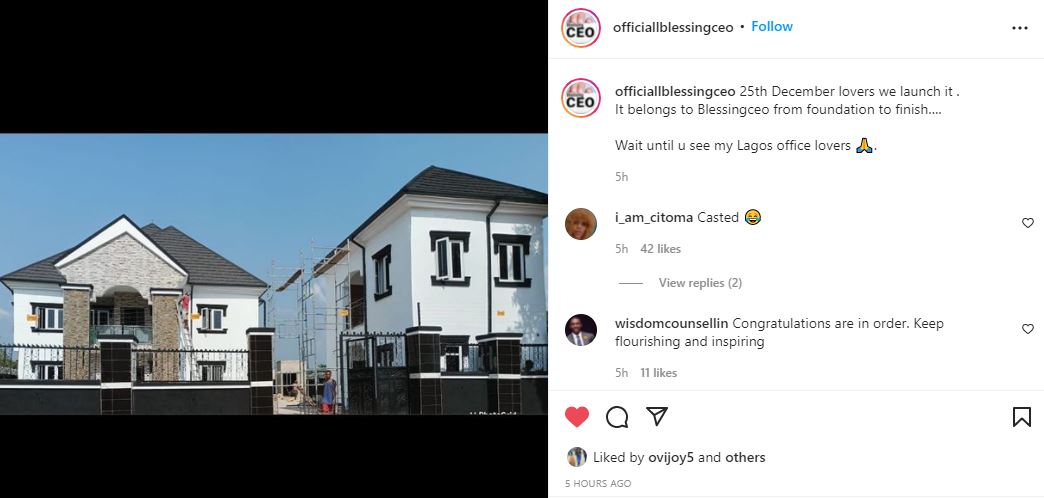Show others who liked the post
The width and height of the screenshot is (1044, 498).
coord(745,457)
